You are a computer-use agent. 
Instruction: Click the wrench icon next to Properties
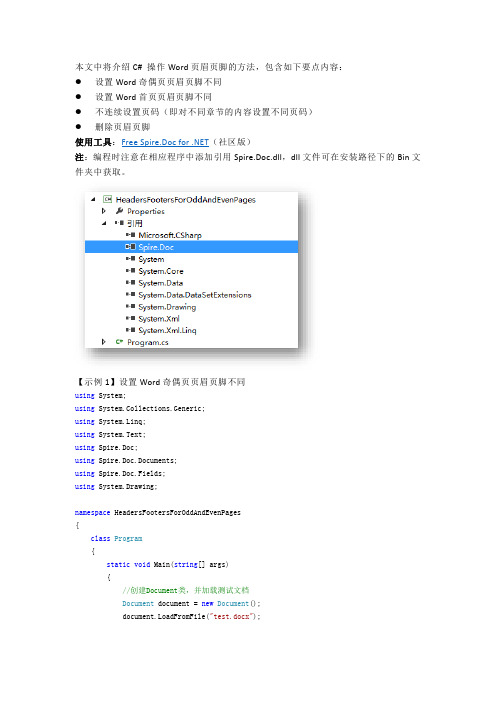[x=119, y=211]
